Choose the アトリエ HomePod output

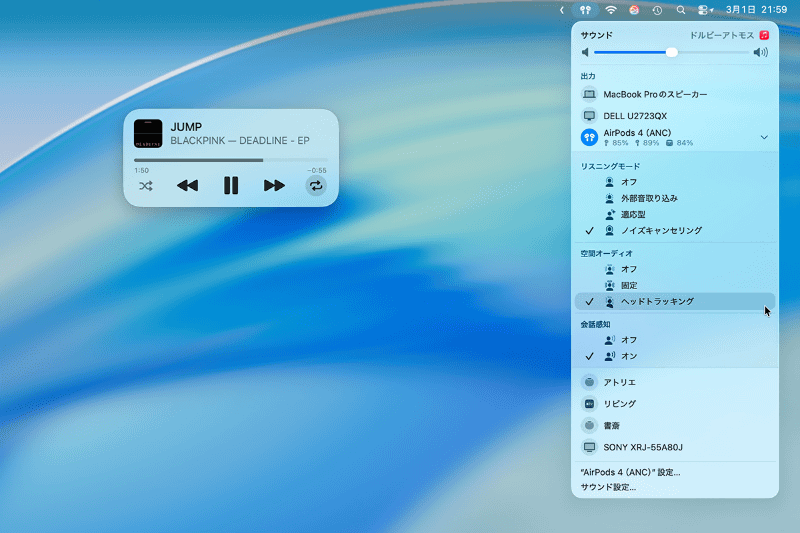point(675,382)
